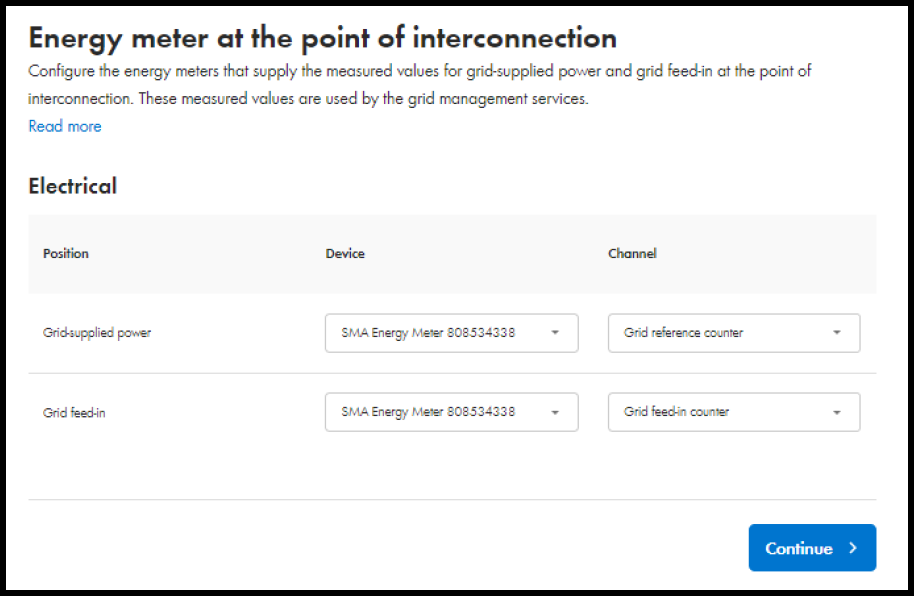Screen dimensions: 914x596
Task: Click the Position column header
Action: pyautogui.click(x=65, y=254)
